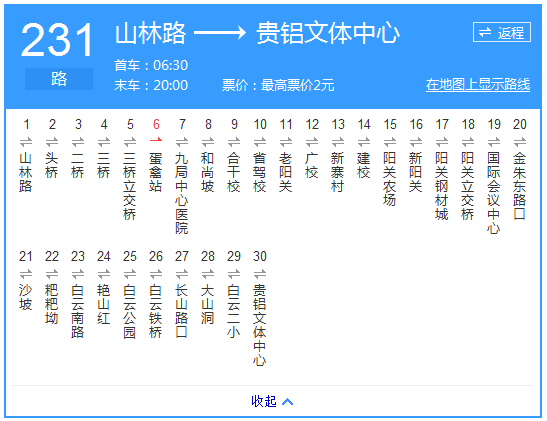Click the transfer arrows icon above 头桥
This screenshot has height=421, width=547.
click(52, 142)
